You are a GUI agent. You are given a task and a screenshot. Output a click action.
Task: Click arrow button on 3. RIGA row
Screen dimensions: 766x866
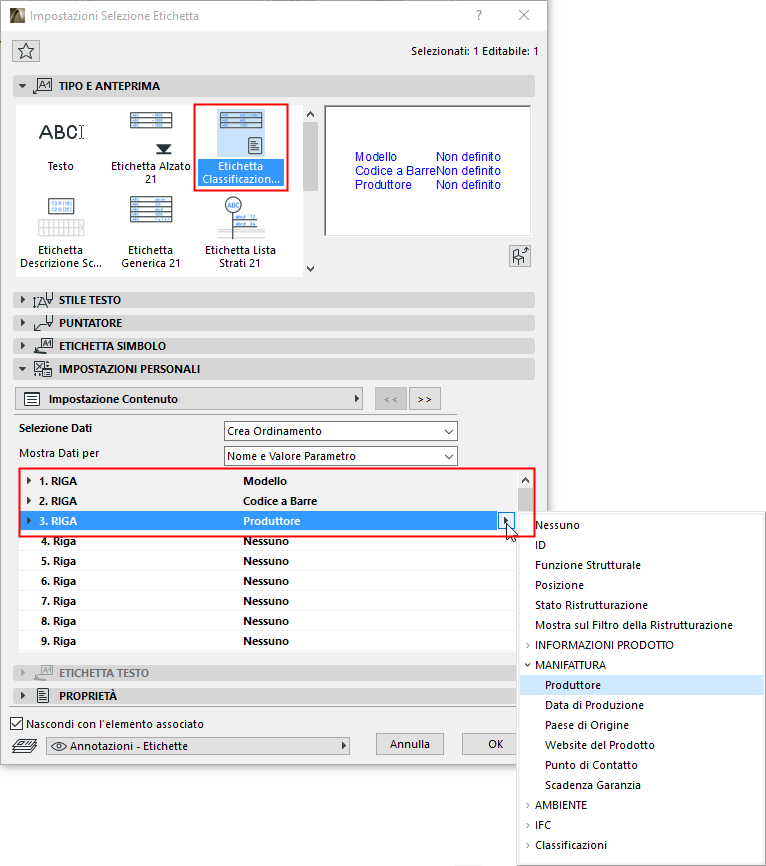pyautogui.click(x=506, y=520)
